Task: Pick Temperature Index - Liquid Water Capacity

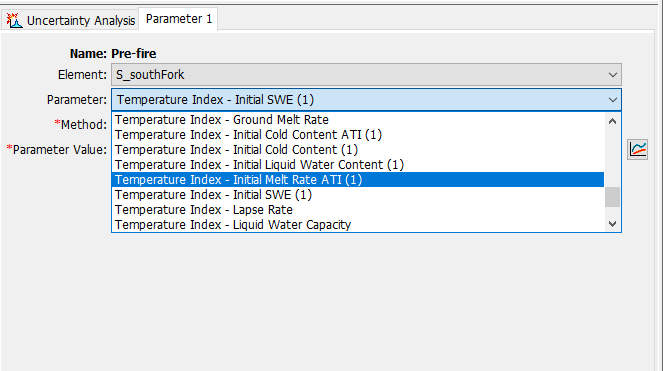Action: point(358,225)
